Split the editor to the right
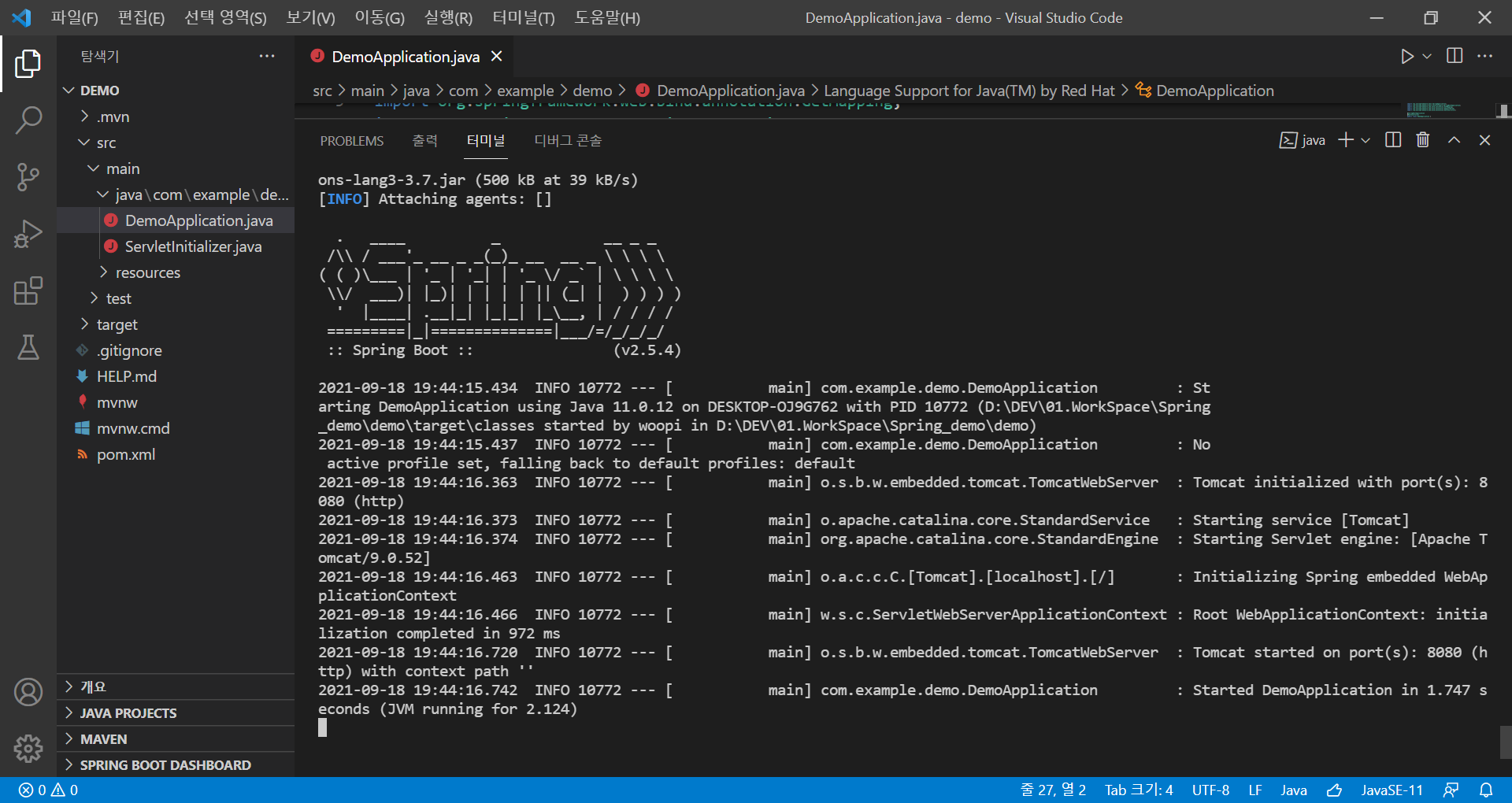1512x803 pixels. point(1455,56)
